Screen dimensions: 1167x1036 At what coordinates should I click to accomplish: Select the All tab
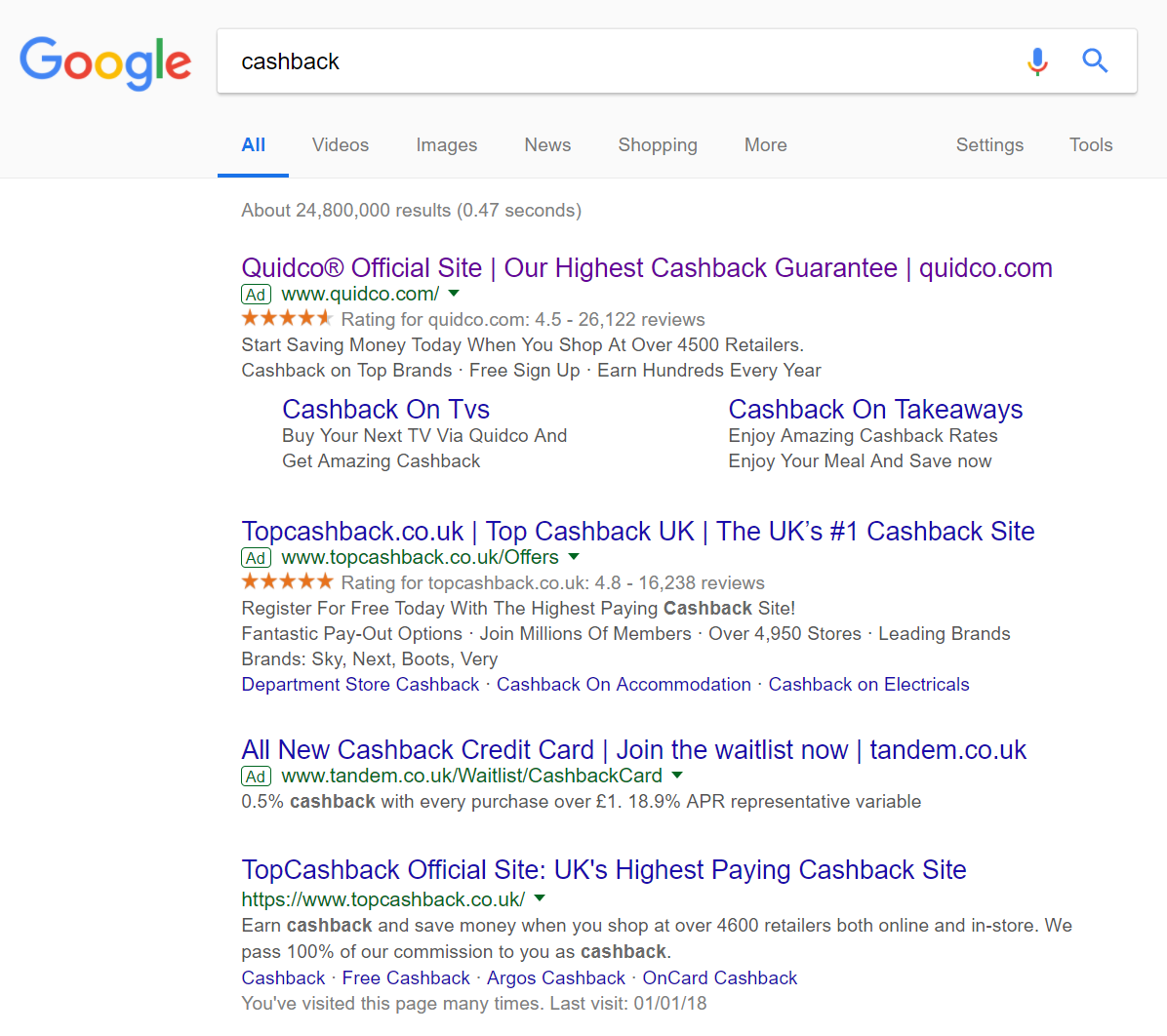pos(253,145)
